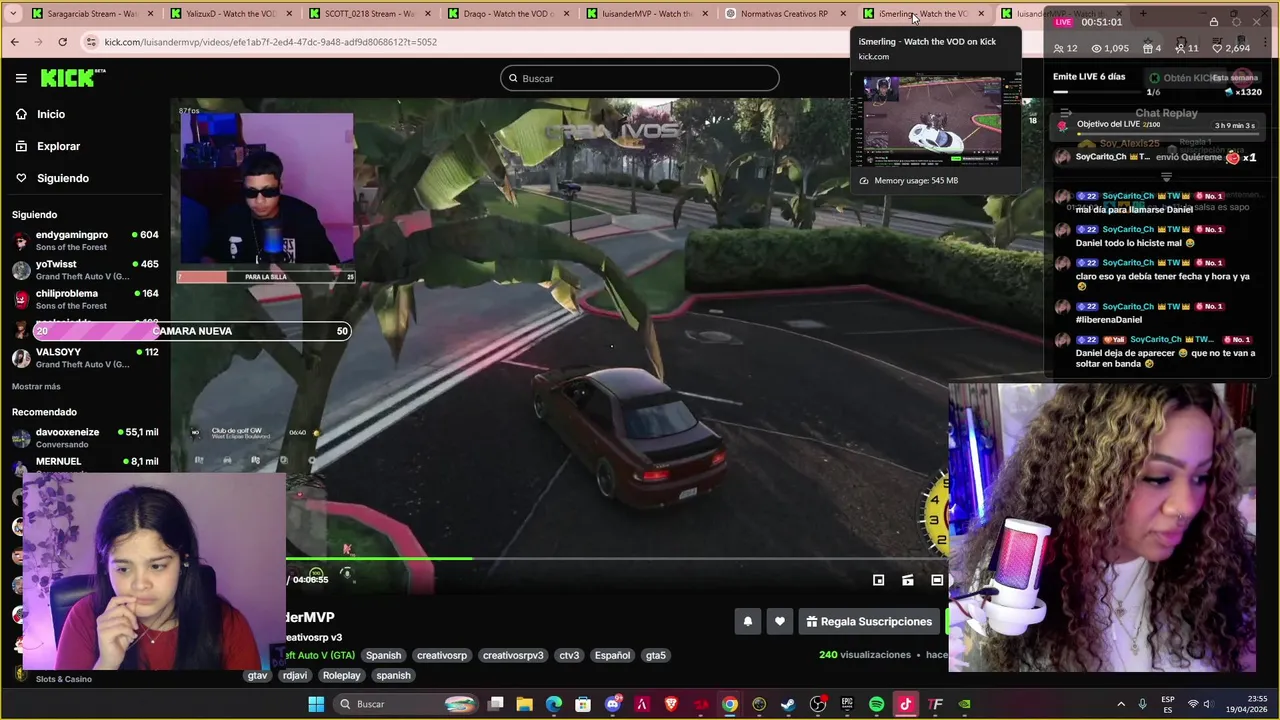Open Discord from the taskbar
Image resolution: width=1280 pixels, height=720 pixels.
coord(613,704)
